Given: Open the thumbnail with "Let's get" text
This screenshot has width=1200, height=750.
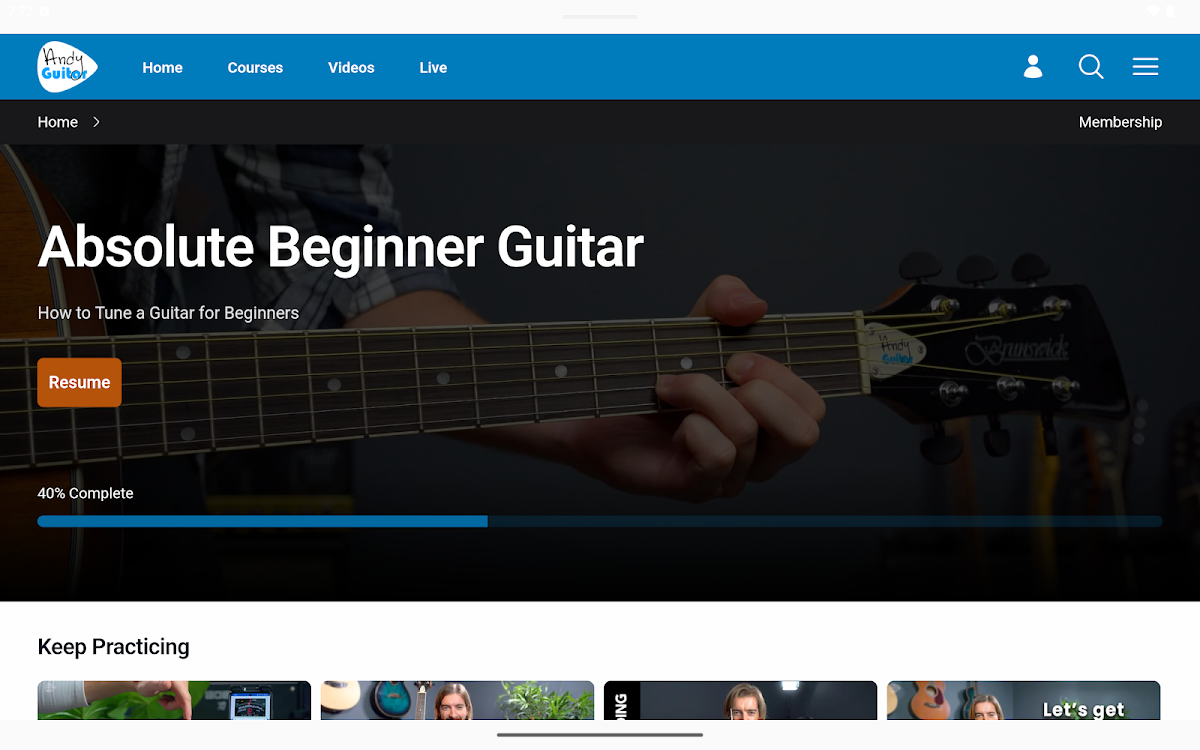Looking at the screenshot, I should point(1023,700).
